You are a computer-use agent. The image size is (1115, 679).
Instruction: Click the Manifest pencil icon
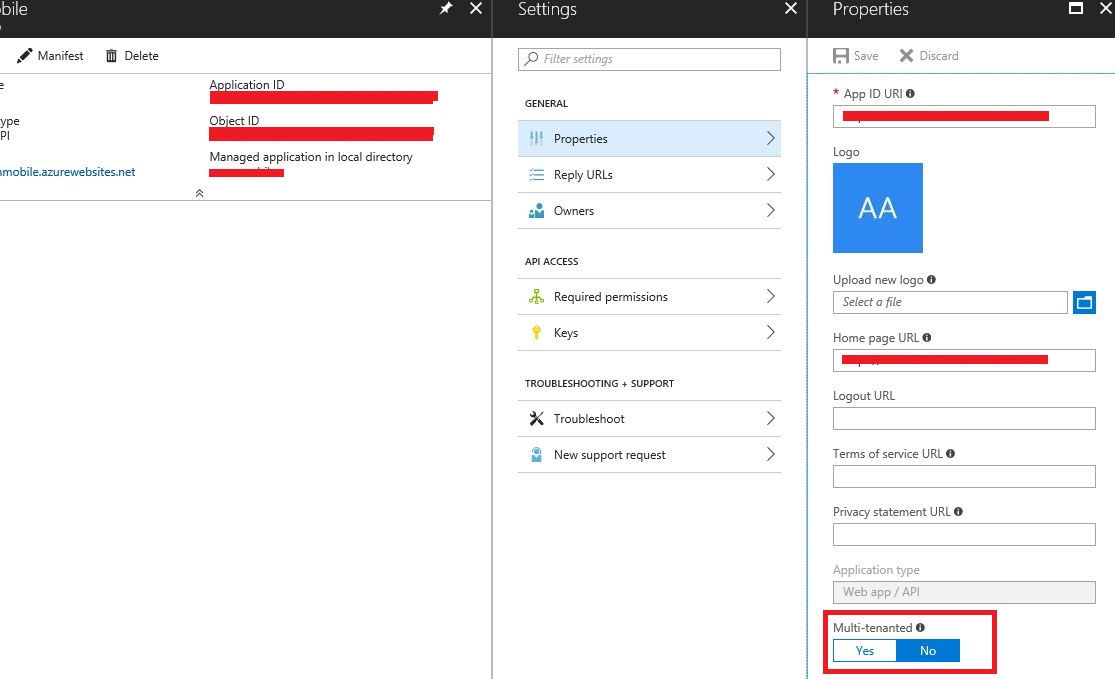click(25, 55)
